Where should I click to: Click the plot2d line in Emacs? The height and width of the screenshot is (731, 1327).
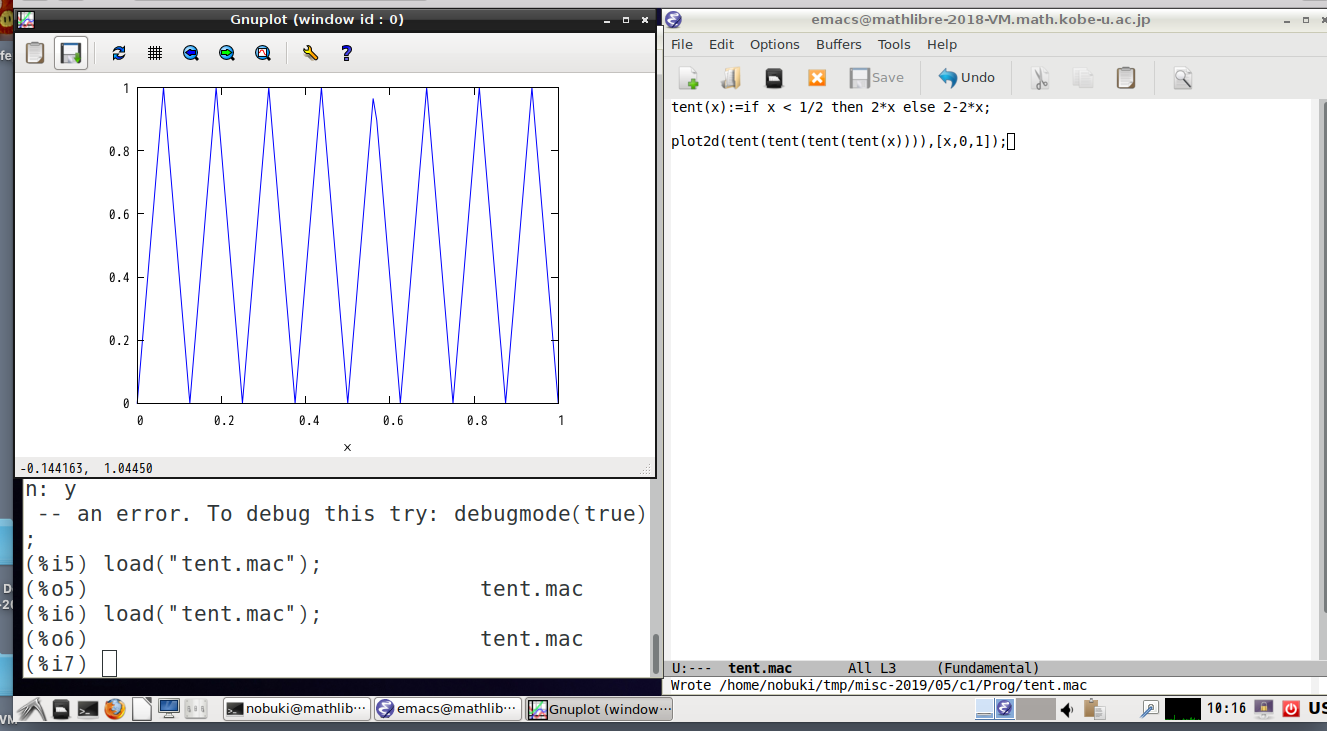tap(839, 141)
